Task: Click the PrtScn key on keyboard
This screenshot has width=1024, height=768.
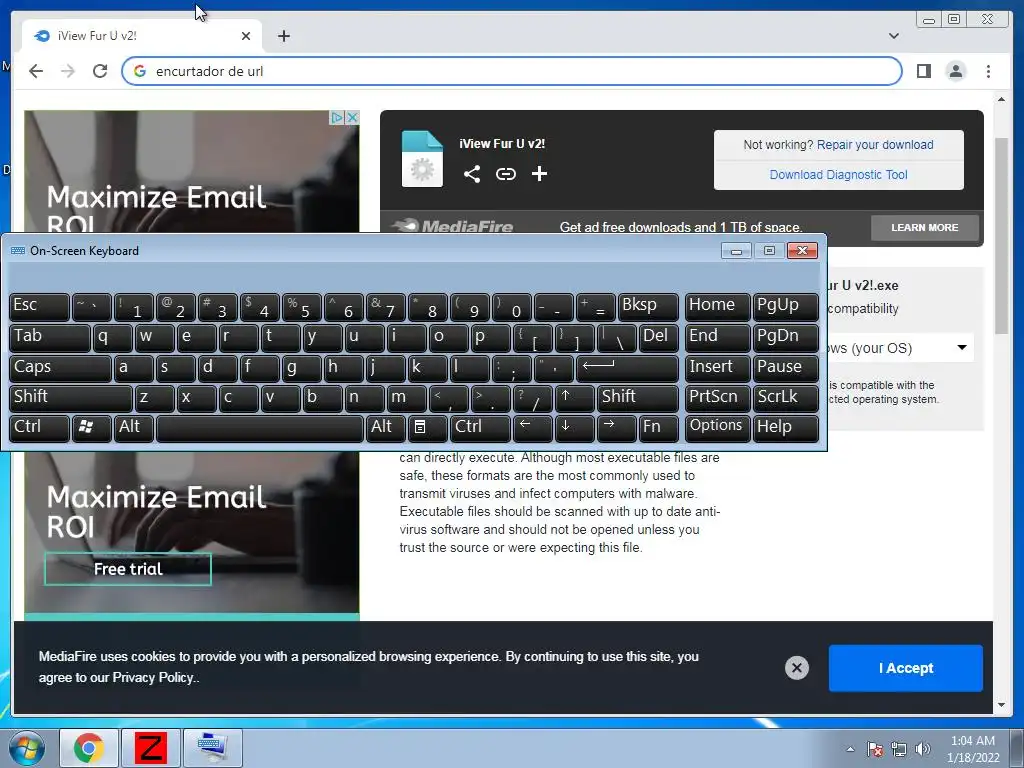Action: (x=717, y=398)
